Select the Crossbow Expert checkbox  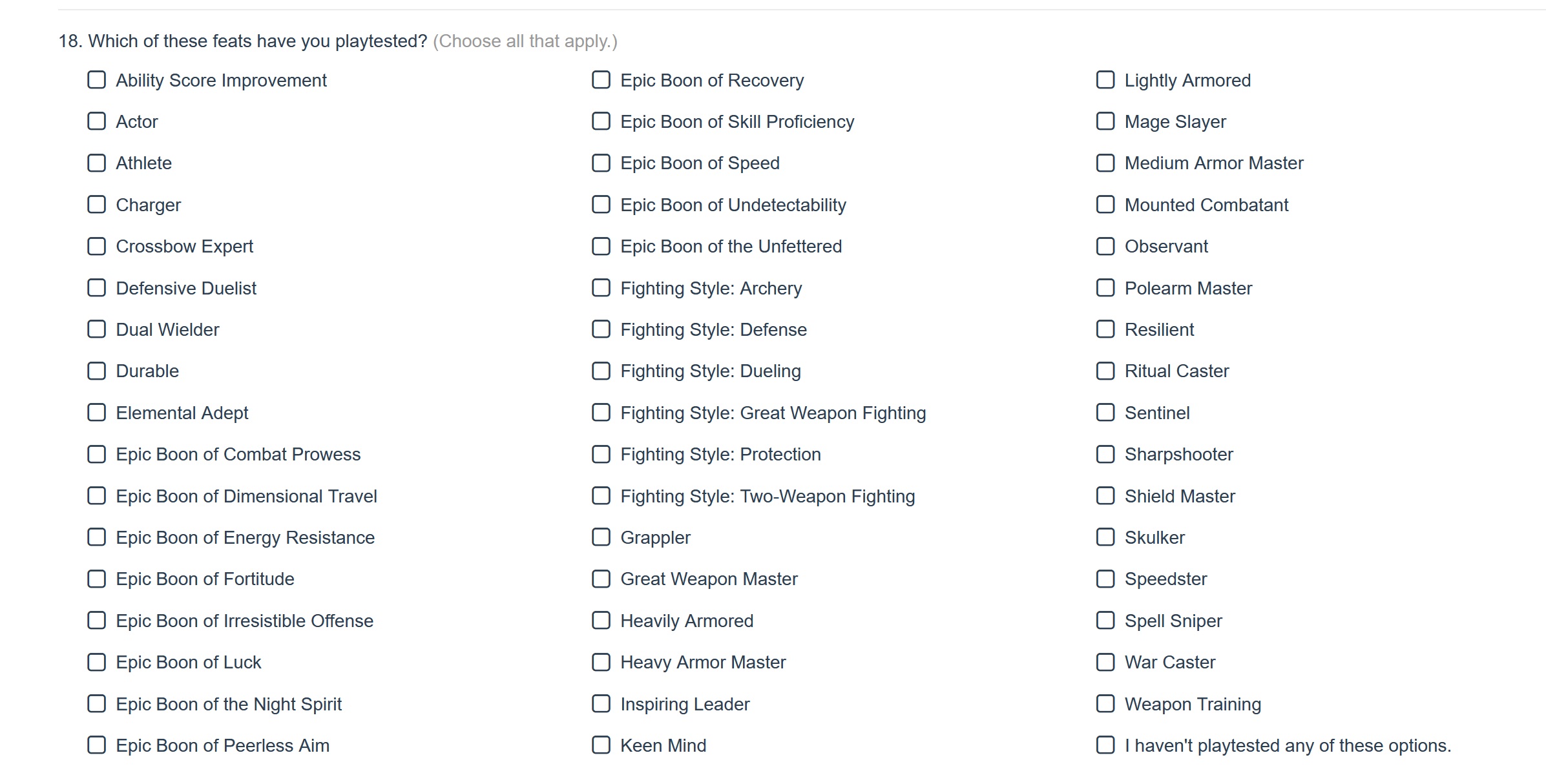click(x=97, y=246)
